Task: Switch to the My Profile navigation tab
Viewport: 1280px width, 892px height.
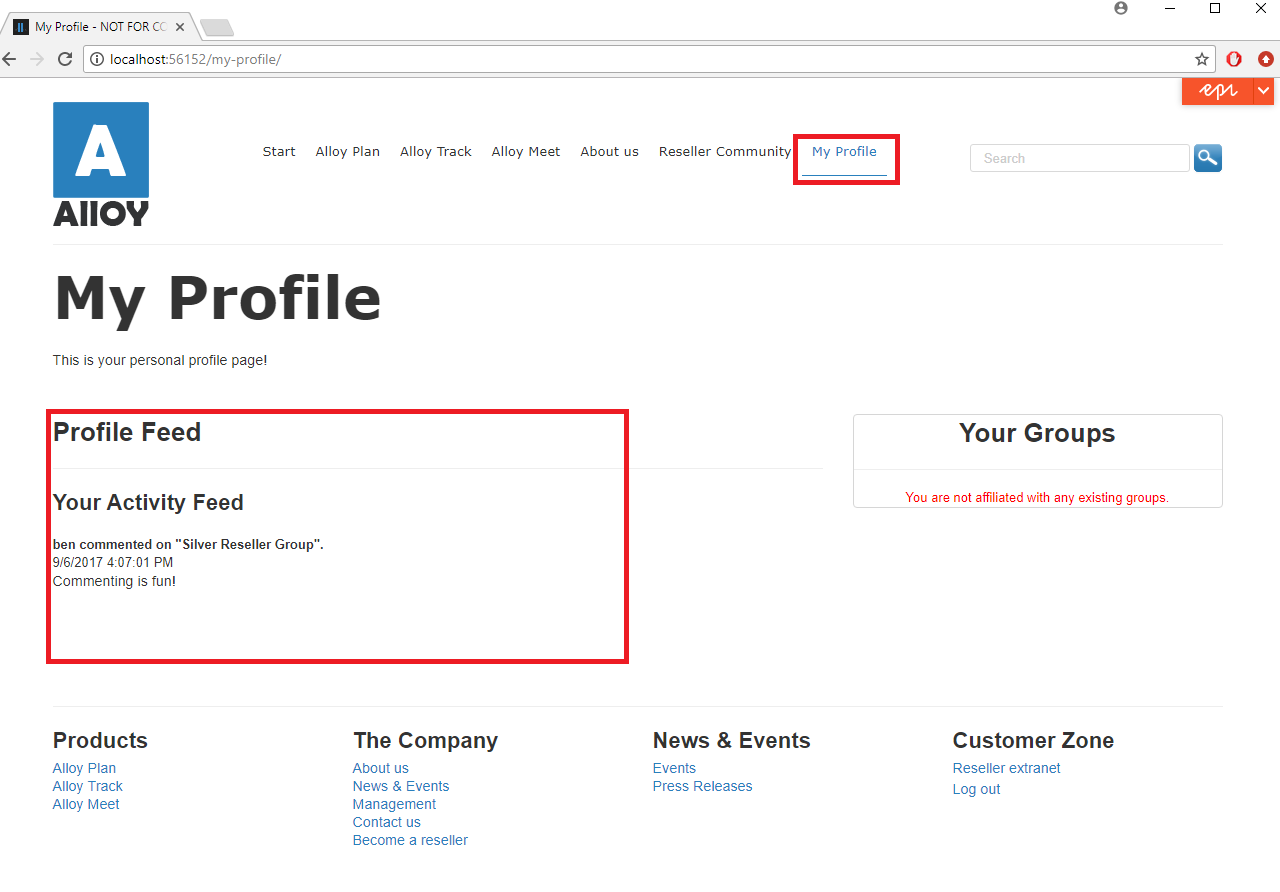Action: 845,152
